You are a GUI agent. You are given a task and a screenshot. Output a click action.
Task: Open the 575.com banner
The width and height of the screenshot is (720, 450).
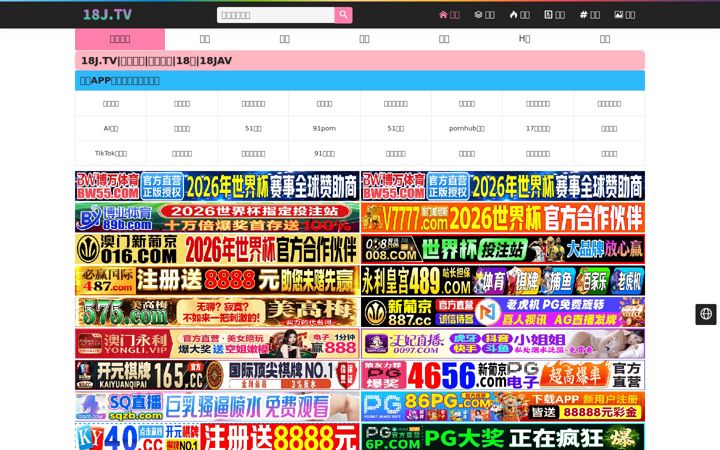pos(217,312)
